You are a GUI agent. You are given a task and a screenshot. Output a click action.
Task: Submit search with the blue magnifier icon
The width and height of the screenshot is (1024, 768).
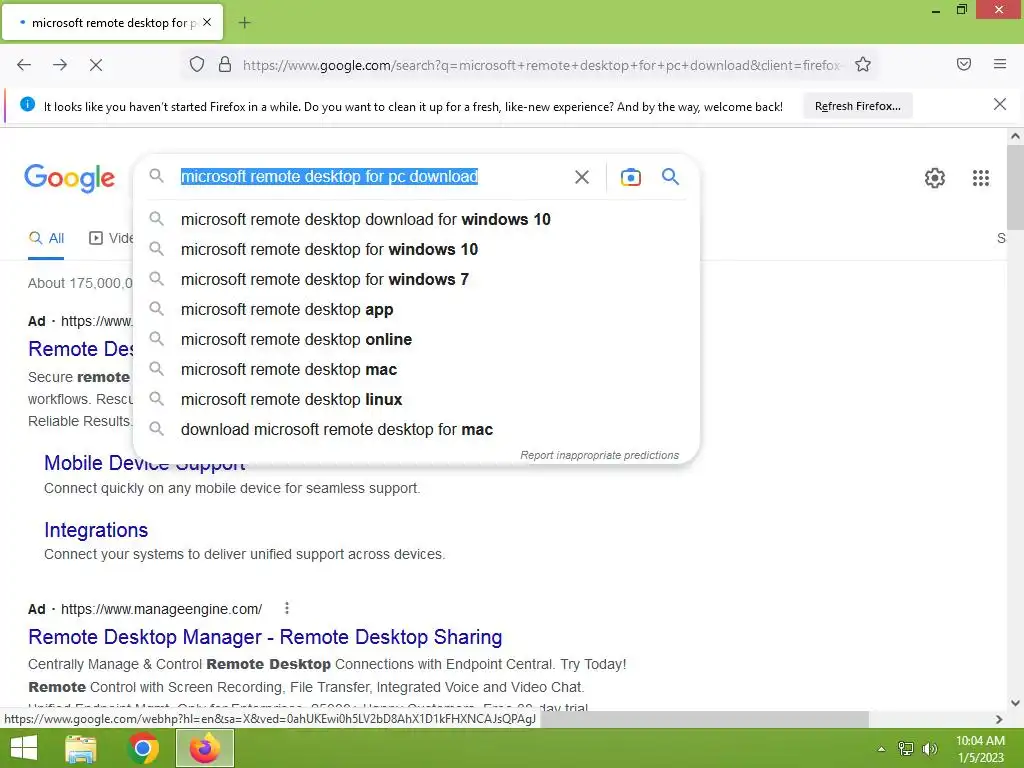(670, 176)
